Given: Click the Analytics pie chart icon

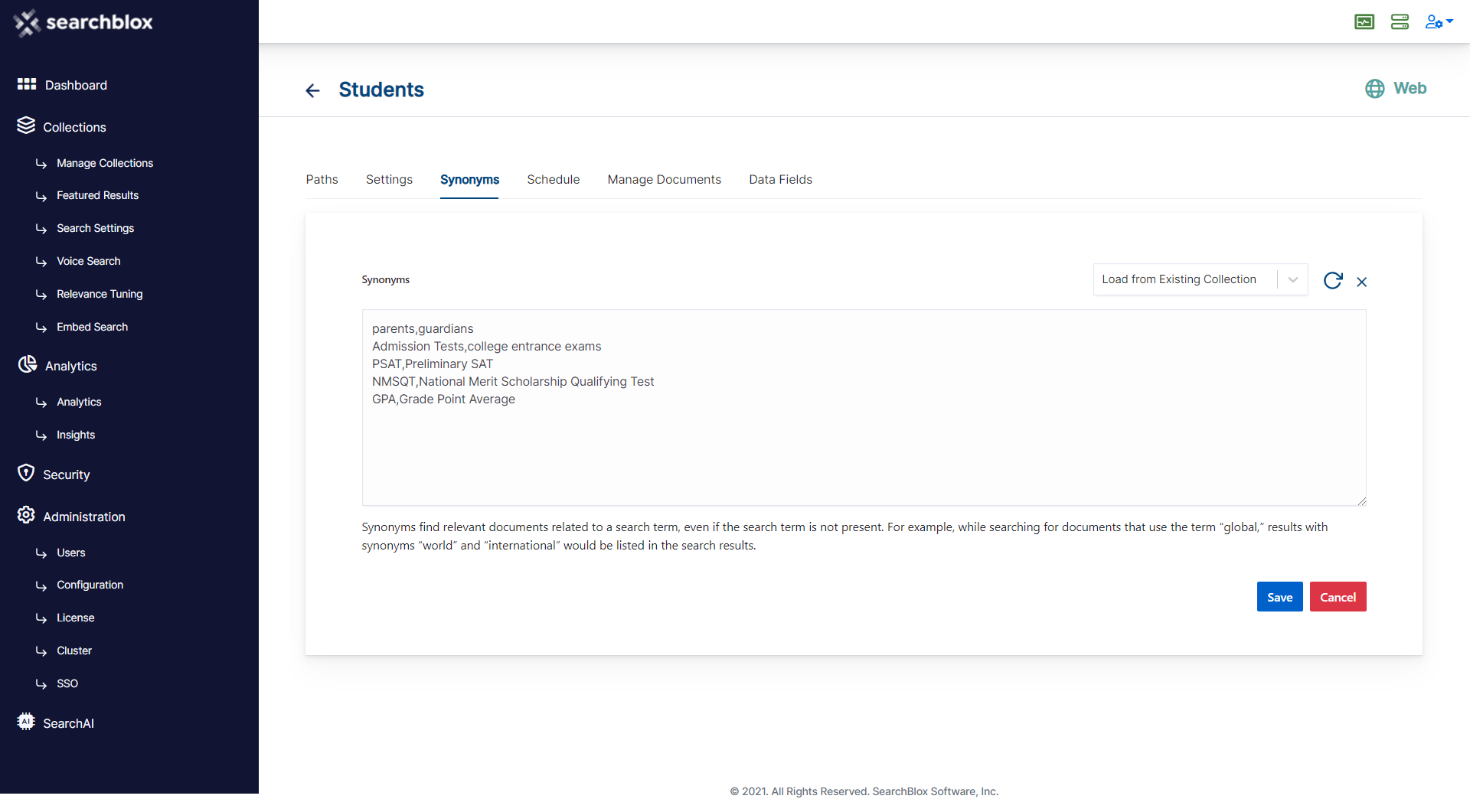Looking at the screenshot, I should click(28, 364).
